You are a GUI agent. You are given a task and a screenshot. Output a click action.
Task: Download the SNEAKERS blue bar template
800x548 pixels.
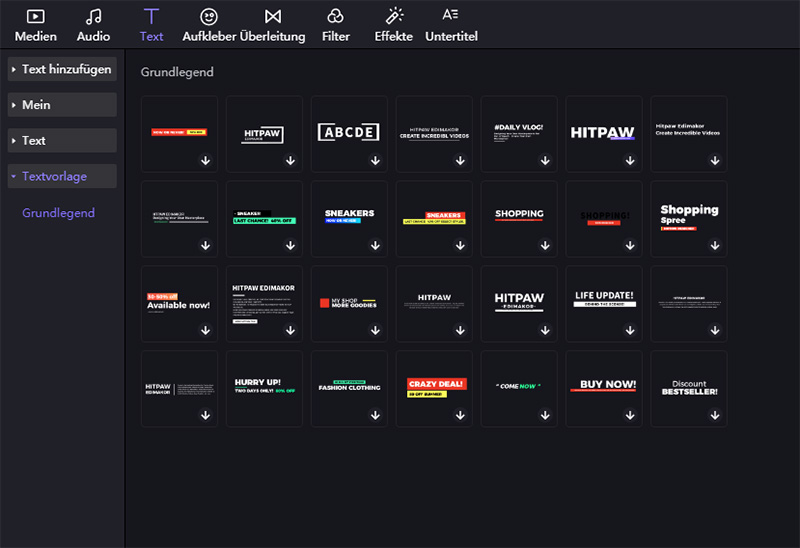tap(376, 245)
